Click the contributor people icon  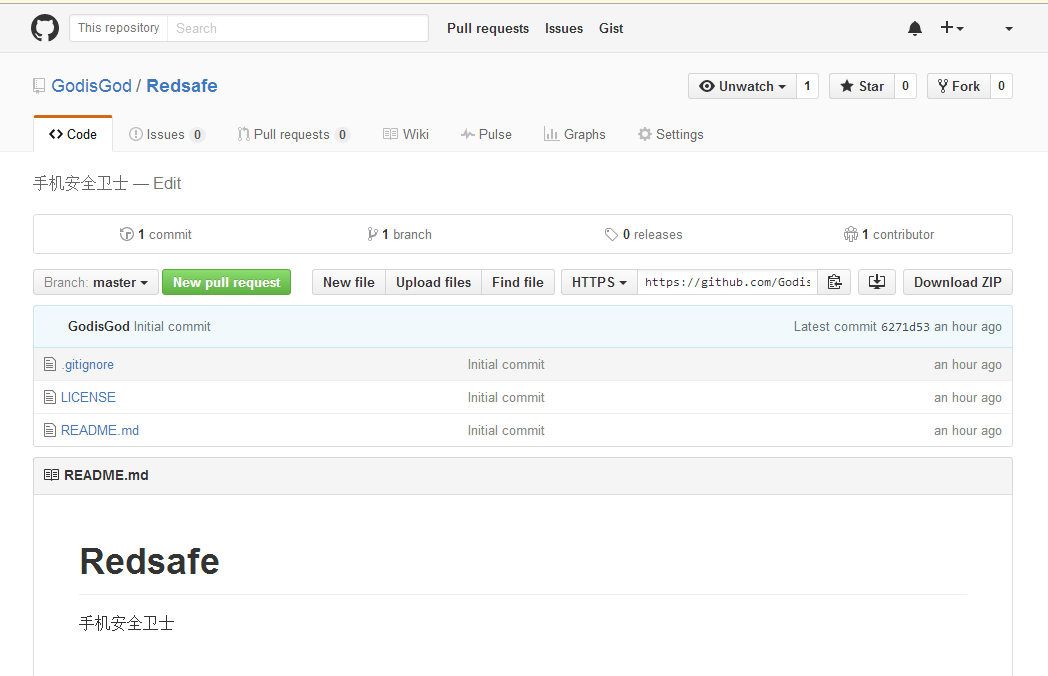click(x=850, y=234)
